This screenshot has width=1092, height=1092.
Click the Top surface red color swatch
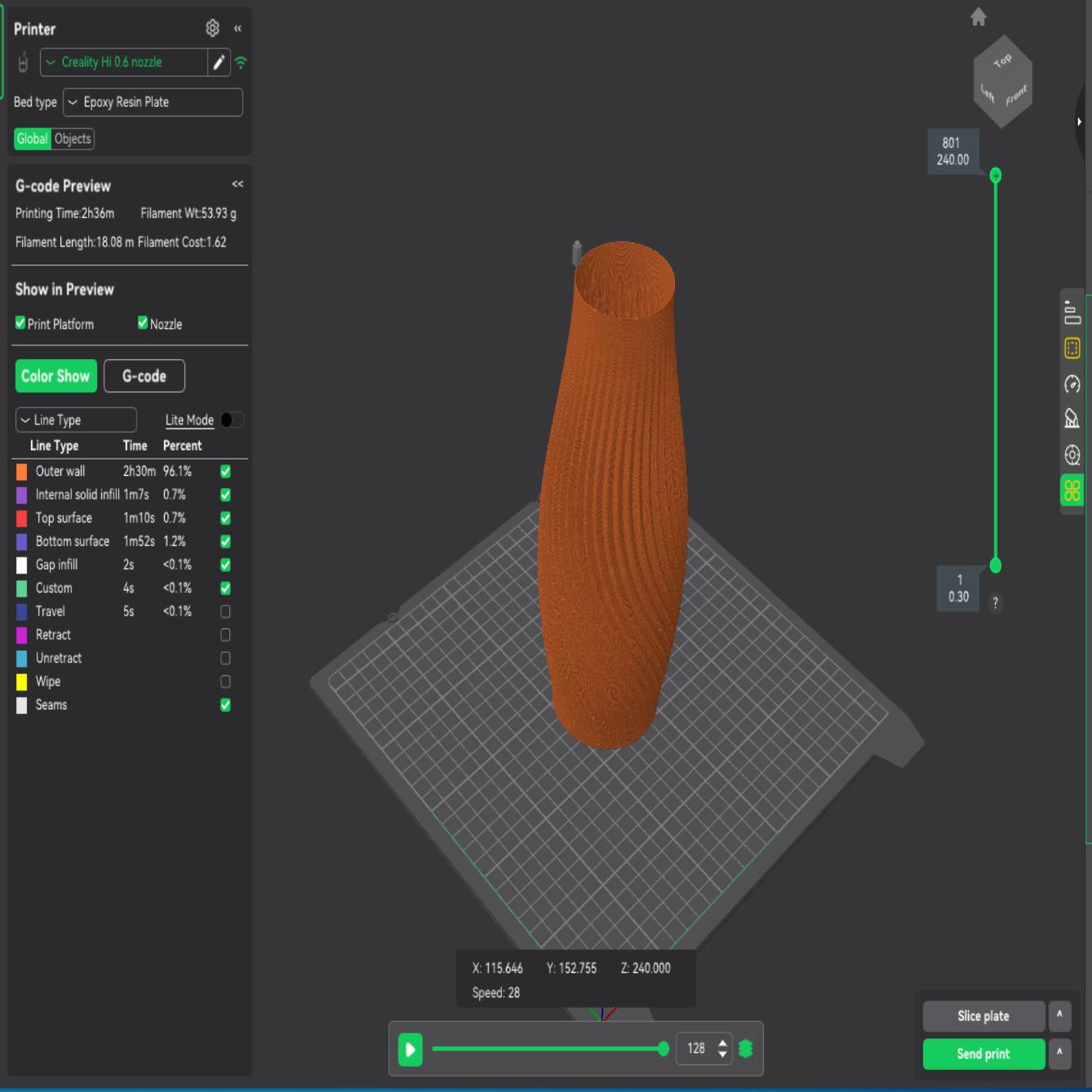(22, 518)
